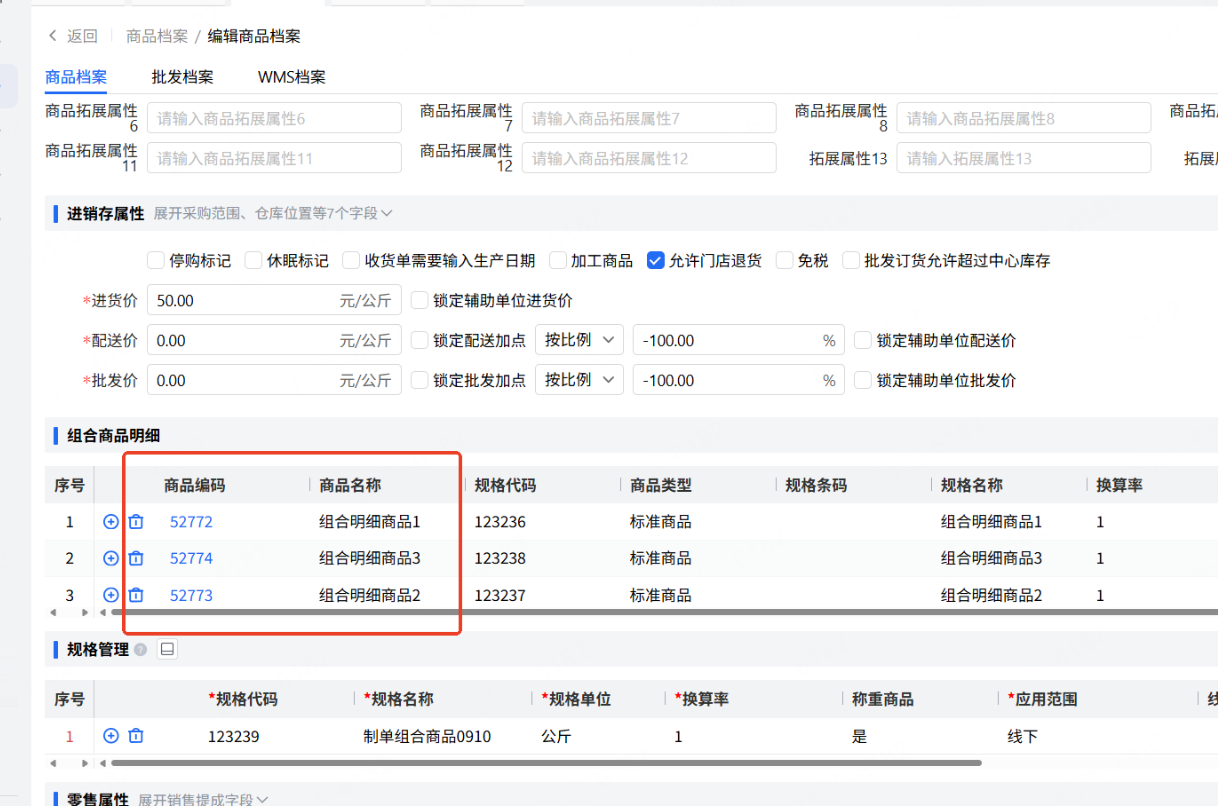Click collapse box icon beside 规格管理
Image resolution: width=1218 pixels, height=806 pixels.
point(168,649)
